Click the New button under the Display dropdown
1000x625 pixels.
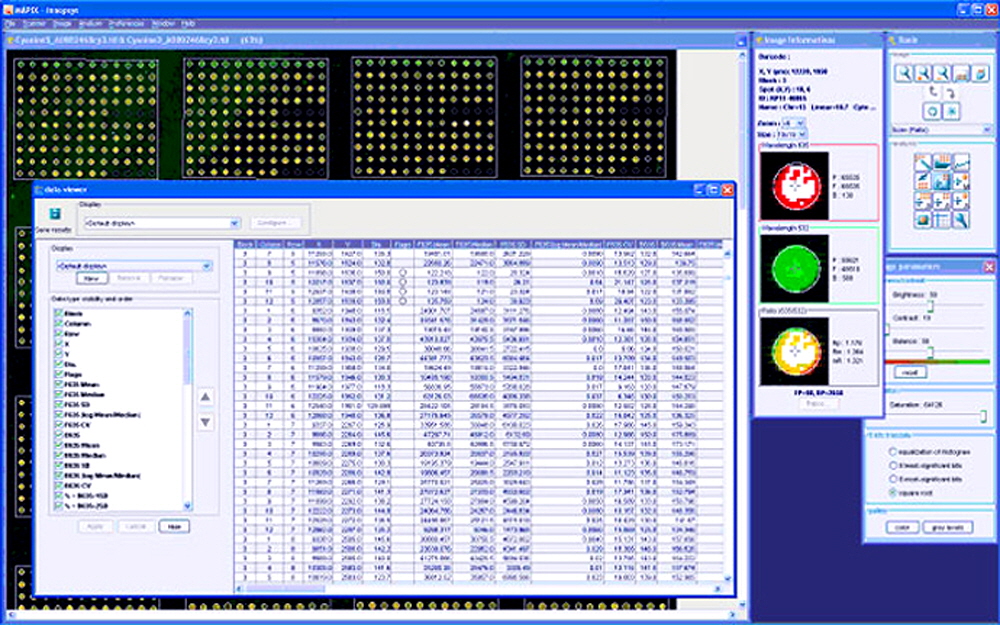(91, 278)
